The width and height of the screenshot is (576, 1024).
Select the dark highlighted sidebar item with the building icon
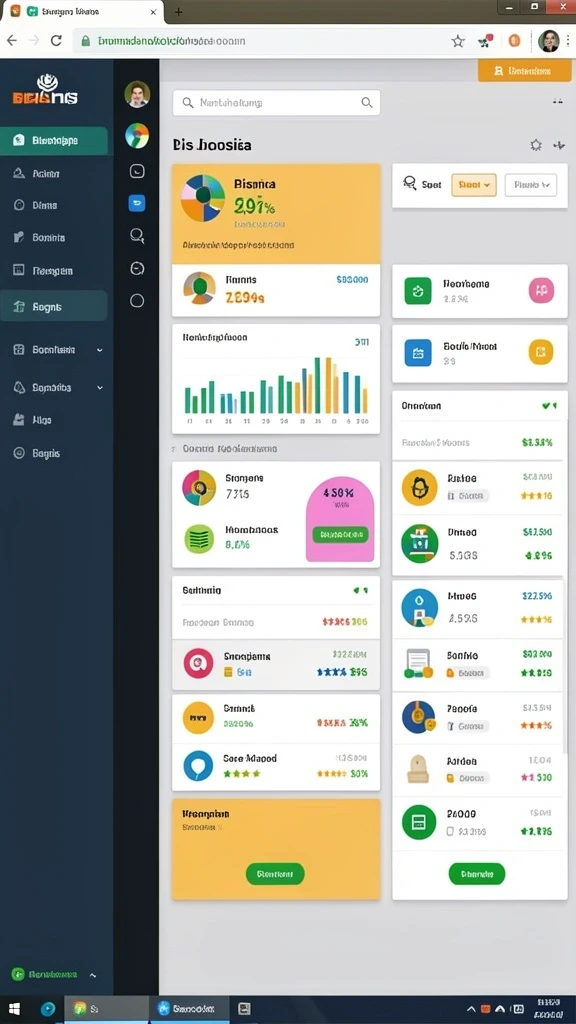coord(54,306)
